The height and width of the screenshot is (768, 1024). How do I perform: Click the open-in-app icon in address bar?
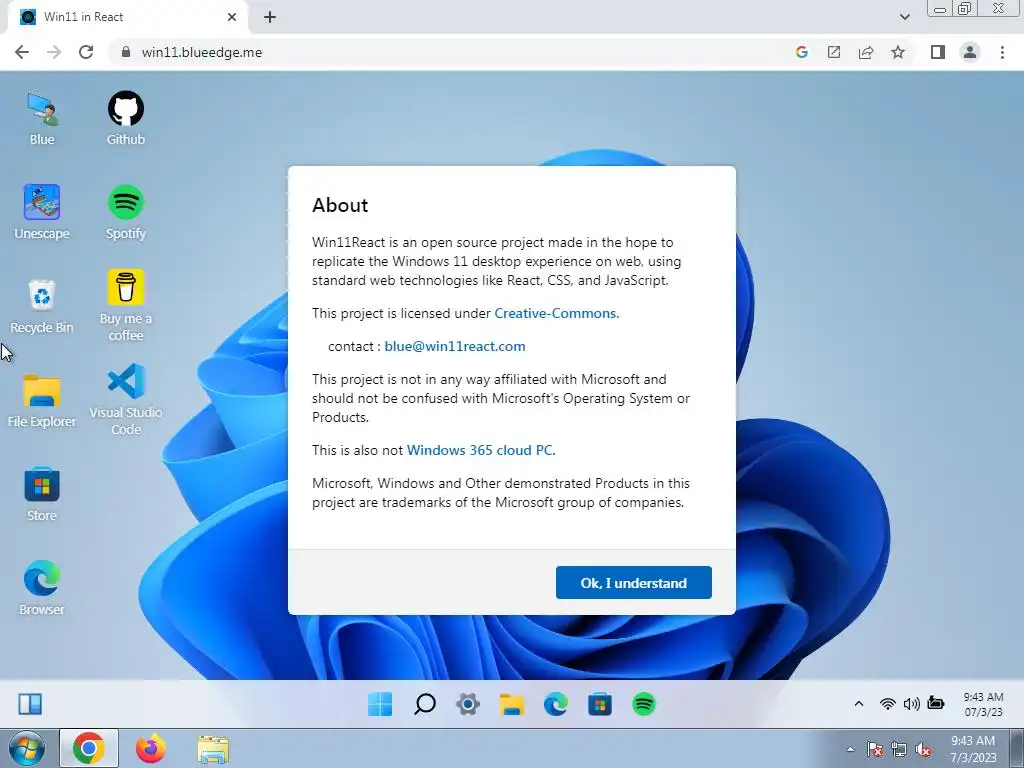834,52
